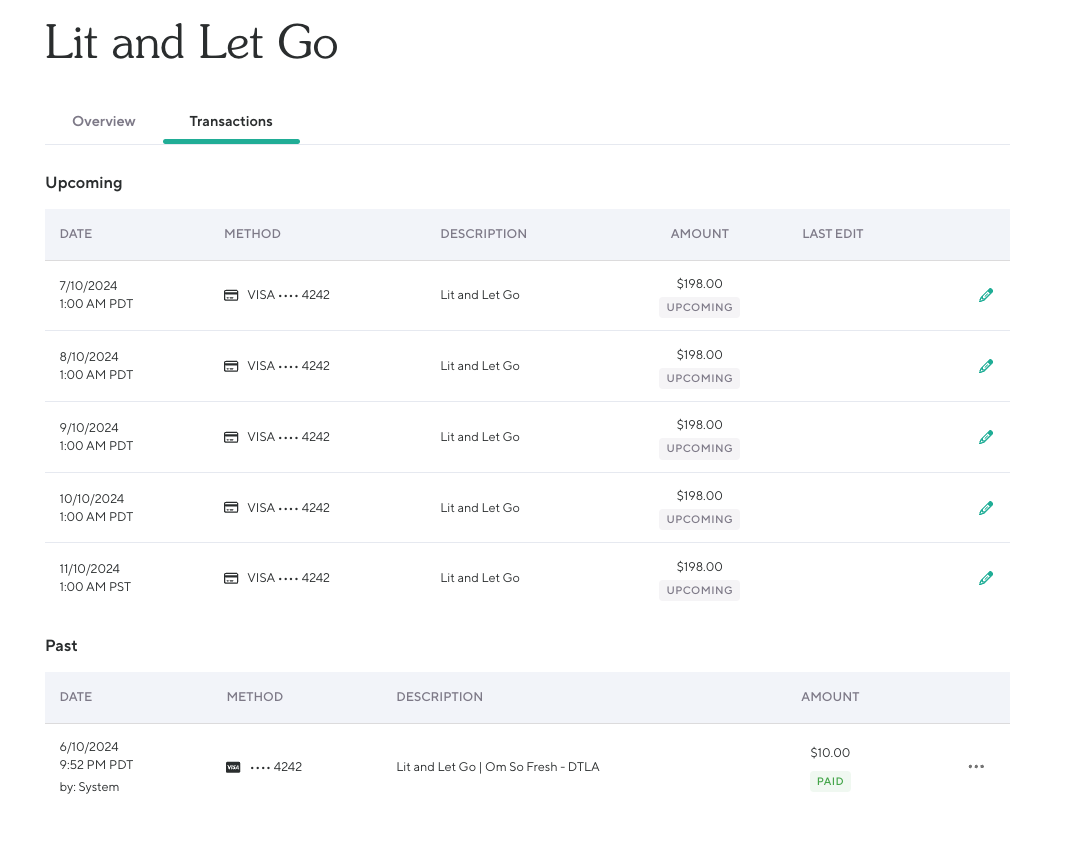Edit the 9/10/2024 upcoming transaction

(x=985, y=437)
